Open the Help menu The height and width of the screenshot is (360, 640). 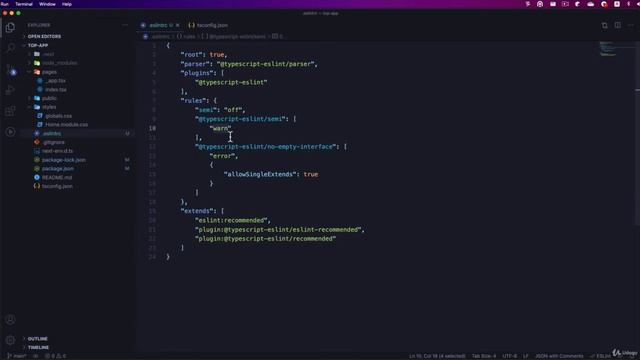[x=67, y=4]
